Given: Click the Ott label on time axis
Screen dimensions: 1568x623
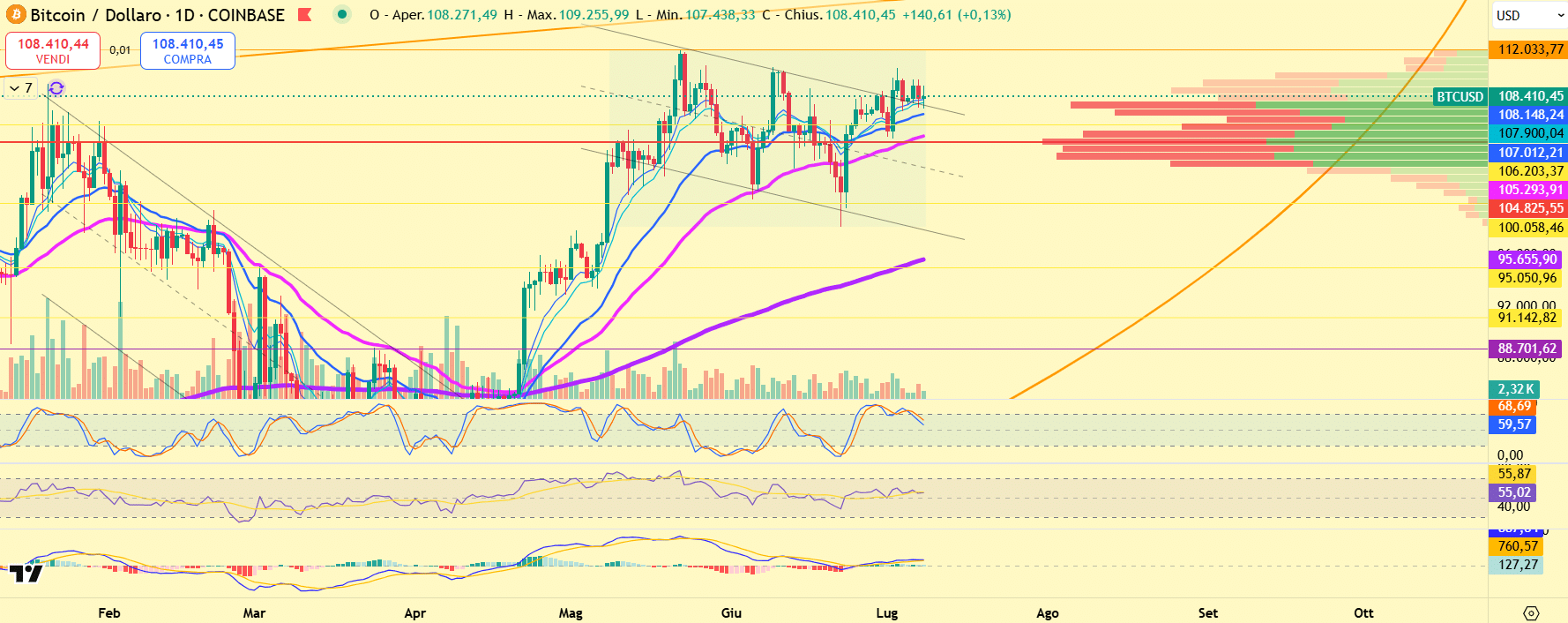Looking at the screenshot, I should [x=1363, y=612].
